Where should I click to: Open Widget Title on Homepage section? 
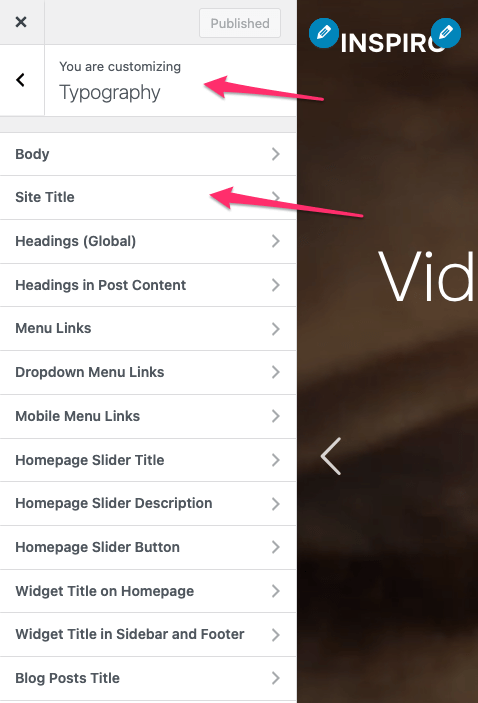pos(148,591)
